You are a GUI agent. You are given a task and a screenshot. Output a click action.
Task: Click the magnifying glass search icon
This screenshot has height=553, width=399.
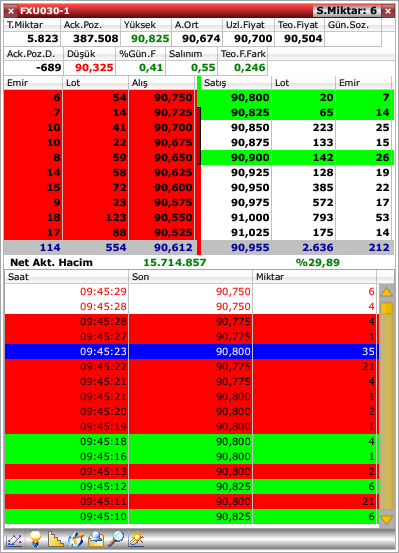point(116,539)
